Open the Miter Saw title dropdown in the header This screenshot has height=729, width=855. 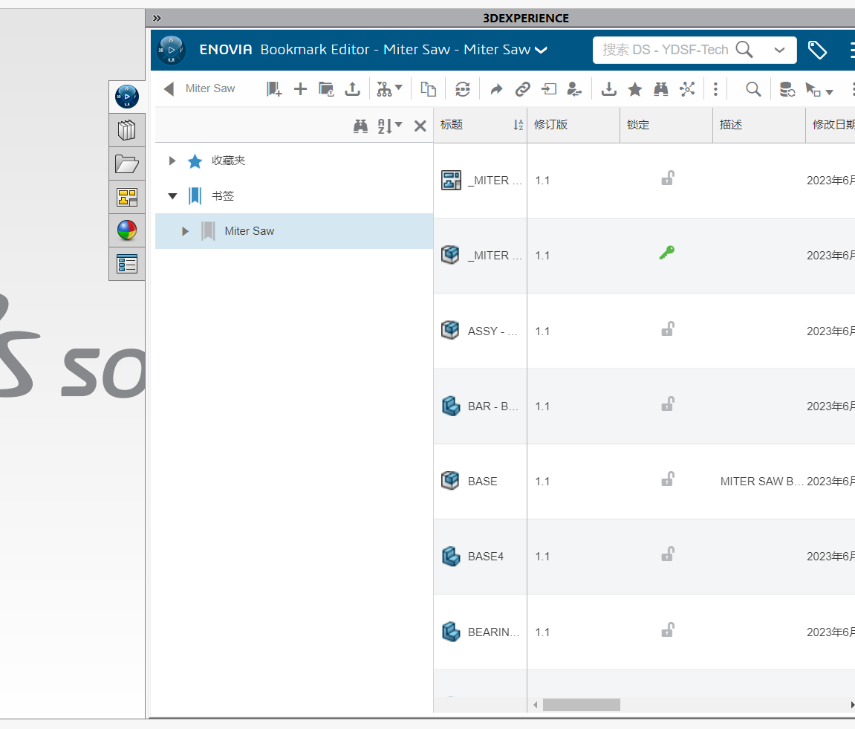tap(540, 48)
